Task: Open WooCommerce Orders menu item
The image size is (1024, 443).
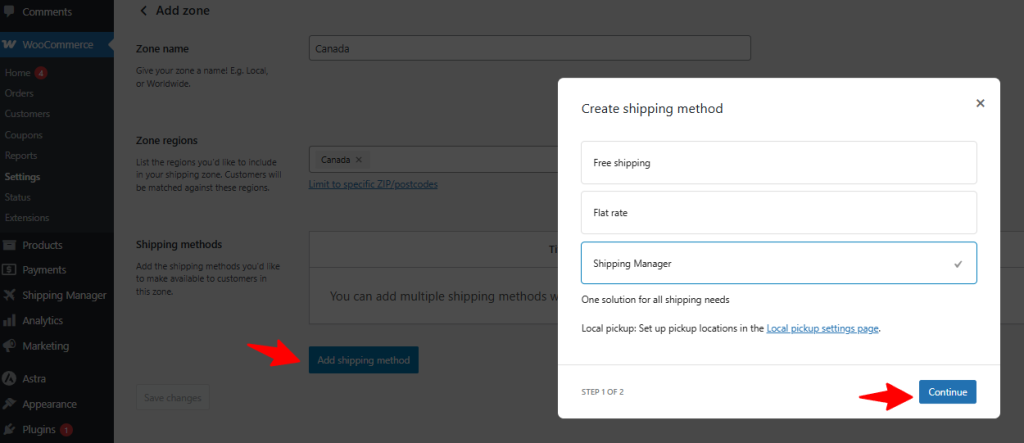Action: coord(19,93)
